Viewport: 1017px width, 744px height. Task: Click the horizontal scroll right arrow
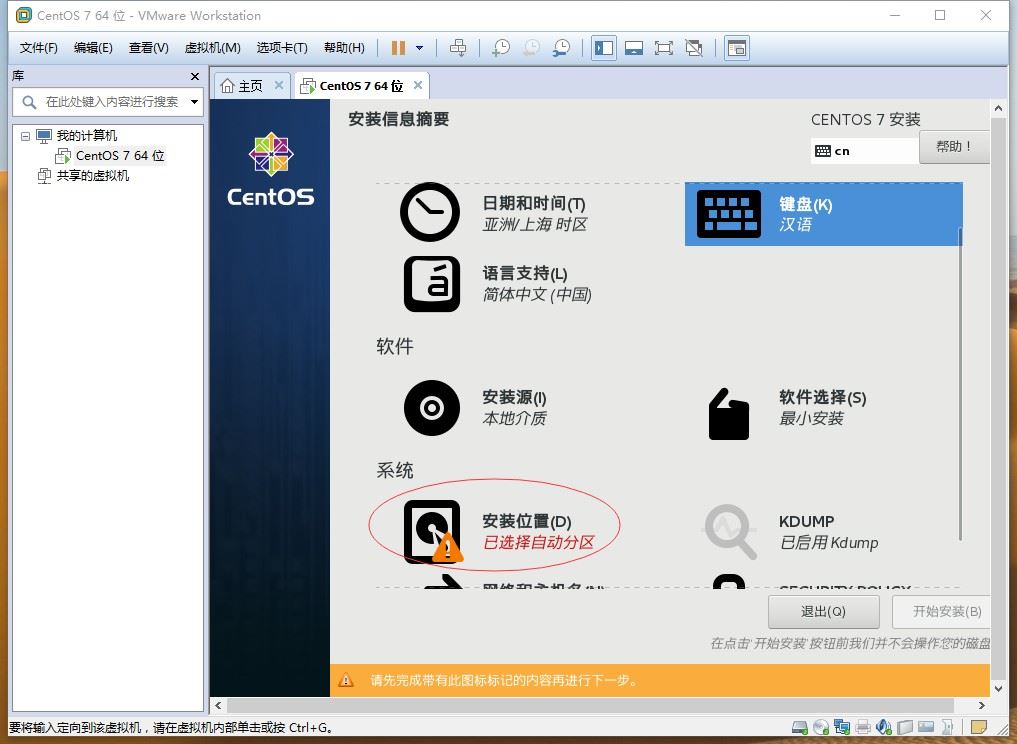pos(982,705)
